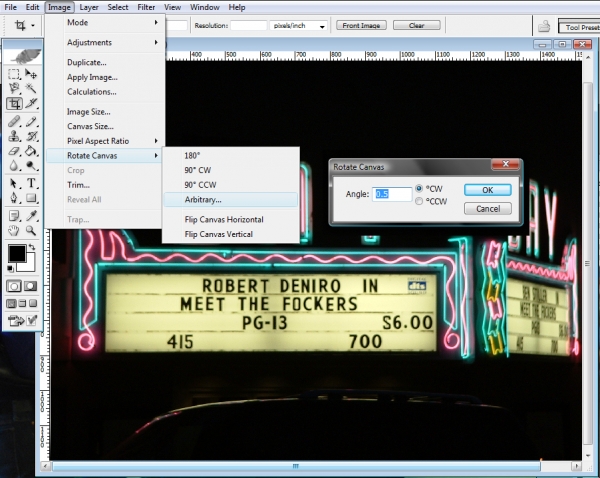Switch to Full Screen Mode with menu bar
Screen dimensions: 600x478
(23, 303)
